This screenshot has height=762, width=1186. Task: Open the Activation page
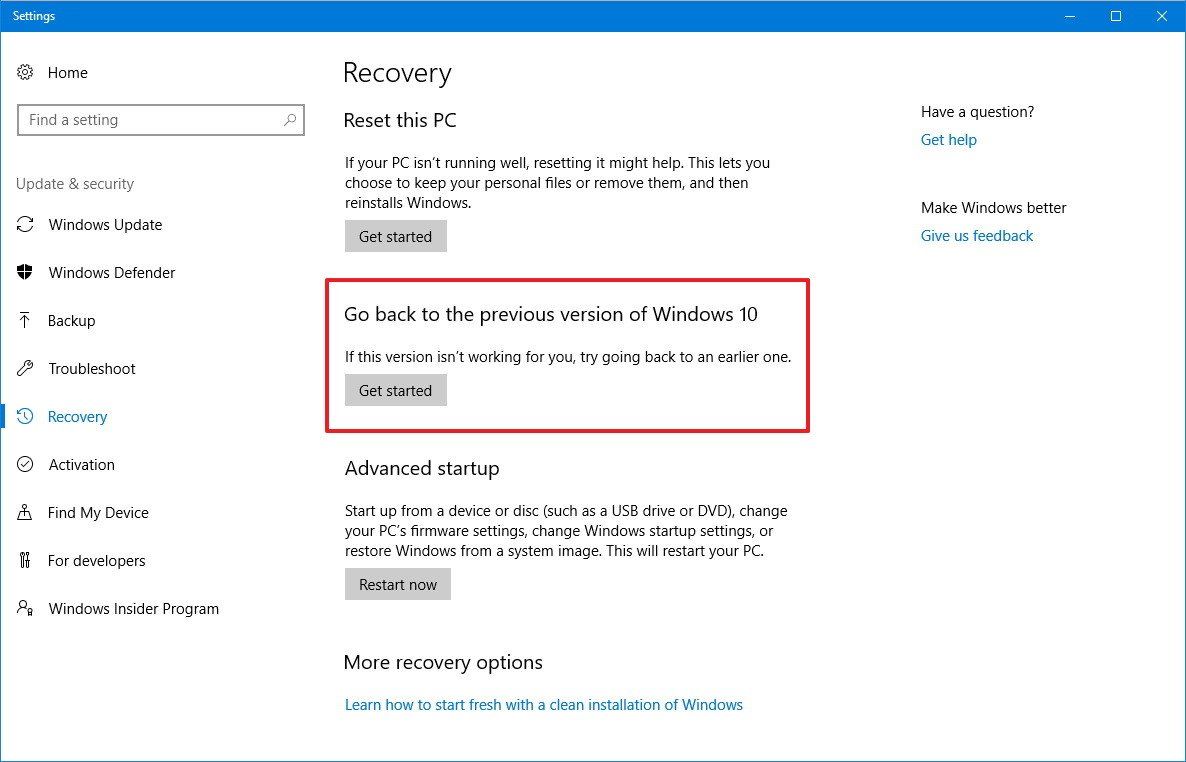click(82, 465)
